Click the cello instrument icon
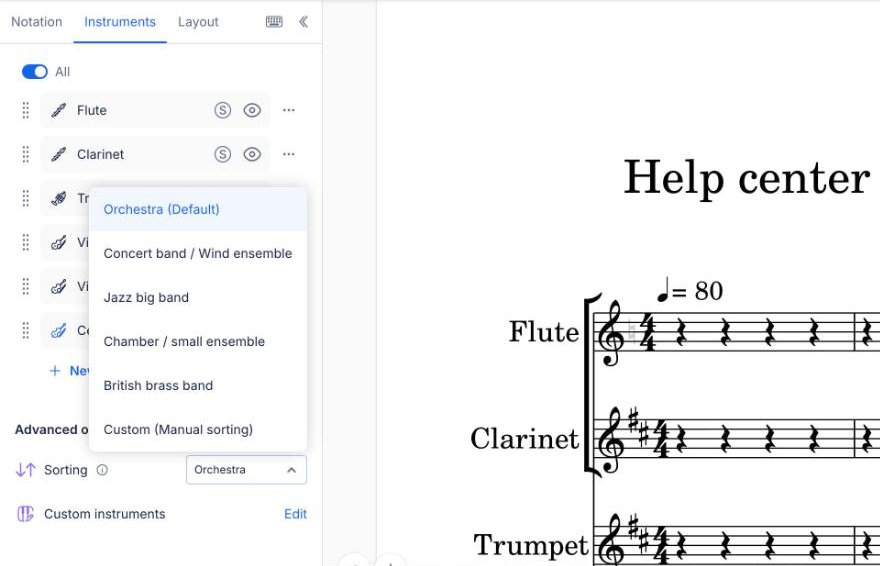Viewport: 880px width, 566px height. coord(58,331)
